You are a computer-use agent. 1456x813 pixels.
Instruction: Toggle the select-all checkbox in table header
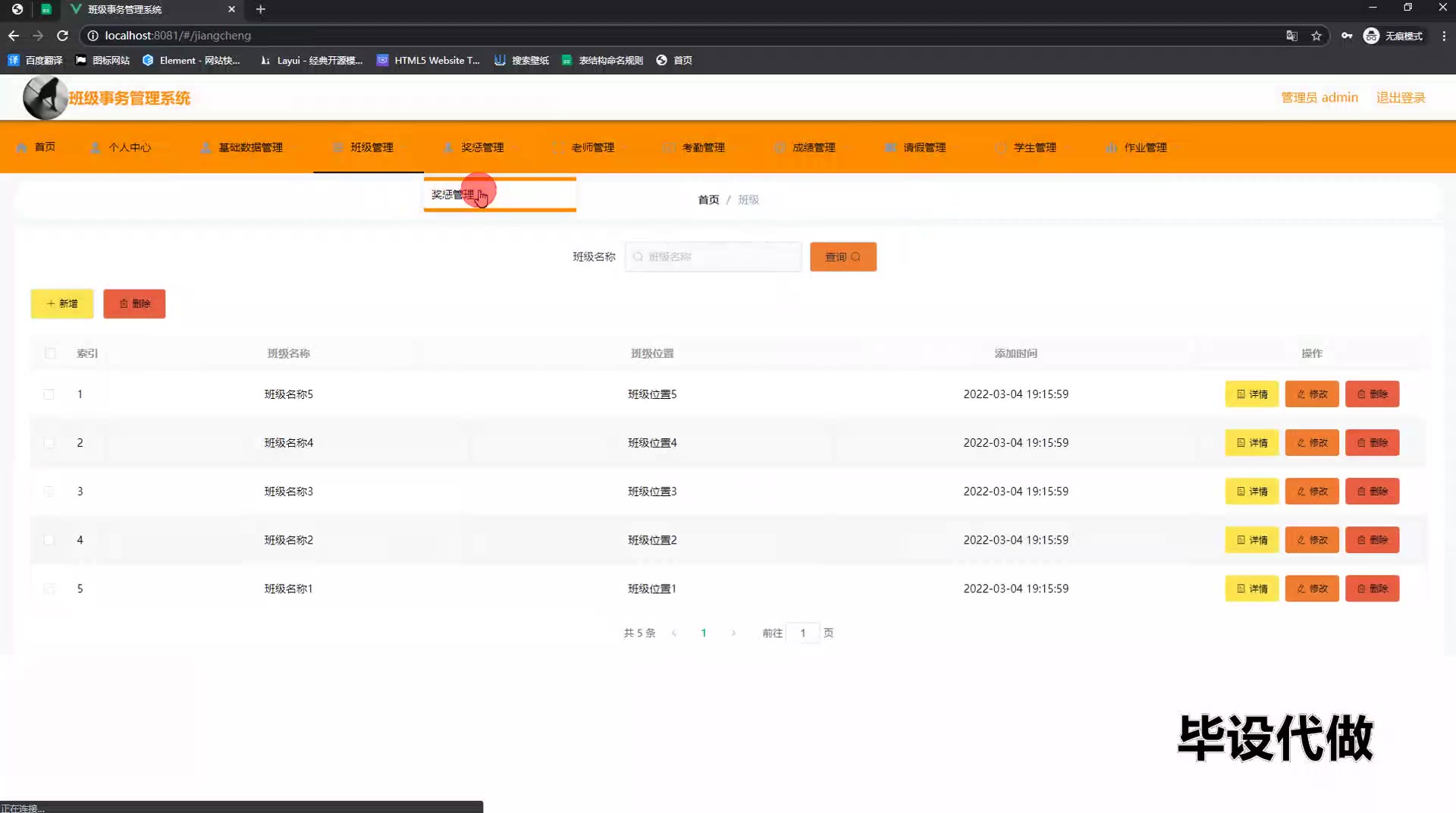coord(50,353)
